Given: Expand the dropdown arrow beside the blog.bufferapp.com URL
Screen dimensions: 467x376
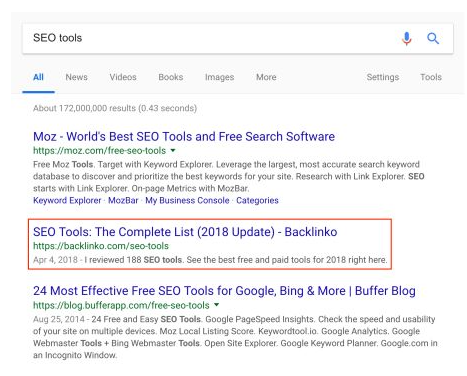Looking at the screenshot, I should [x=217, y=305].
